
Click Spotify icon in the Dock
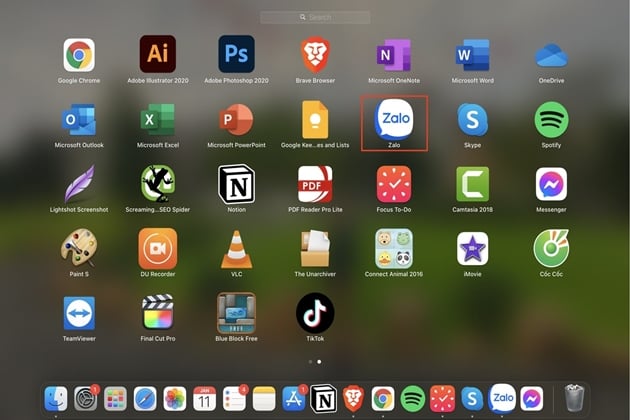point(413,399)
